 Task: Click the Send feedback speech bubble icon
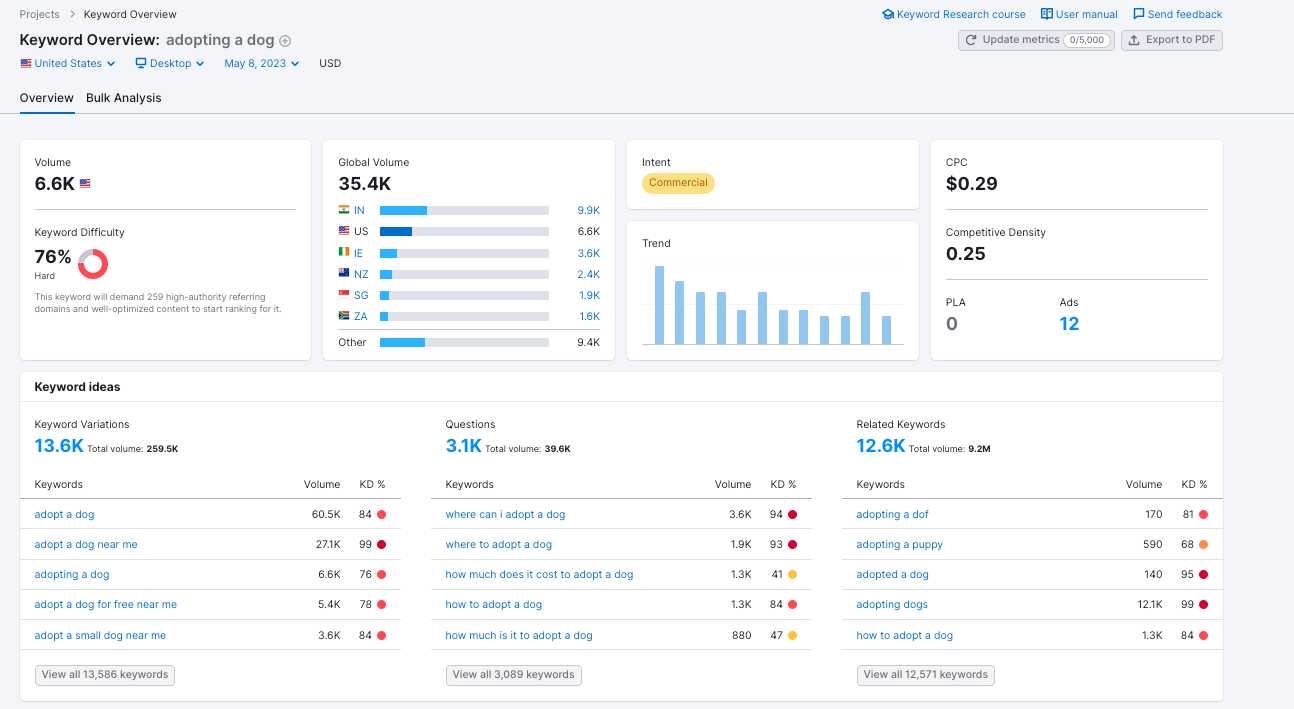click(x=1139, y=15)
